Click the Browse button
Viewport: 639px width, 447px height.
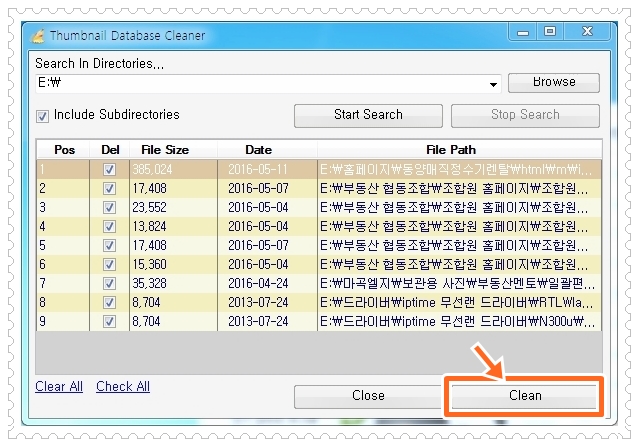[x=554, y=83]
